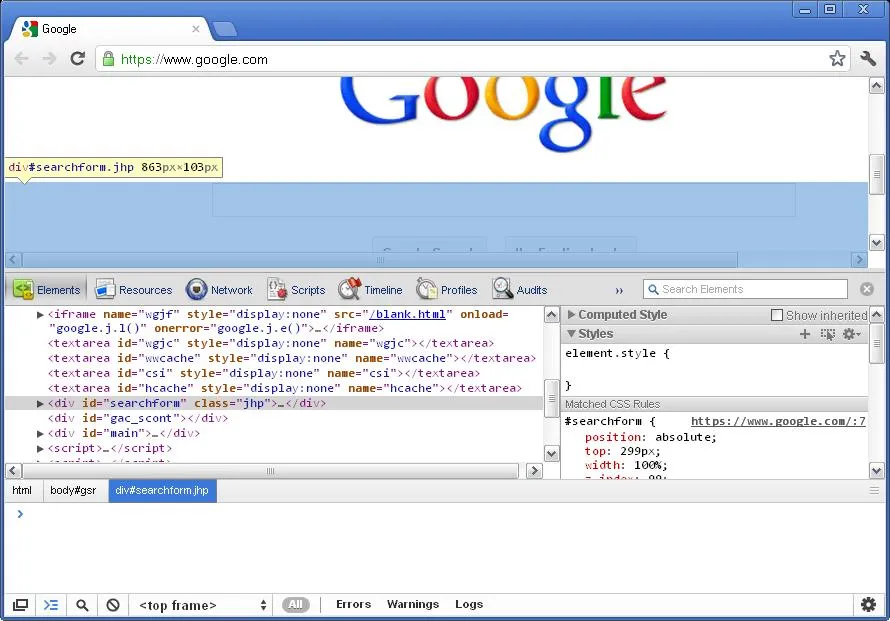
Task: Open the Chrome wrench menu icon
Action: click(868, 58)
